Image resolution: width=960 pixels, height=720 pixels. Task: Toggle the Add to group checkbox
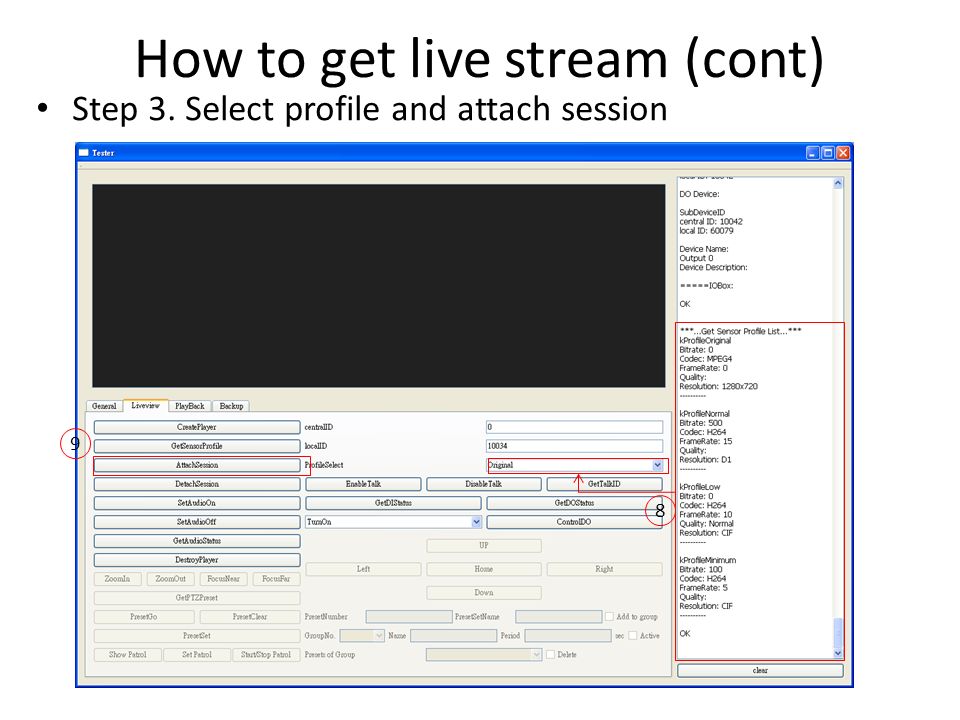click(610, 617)
